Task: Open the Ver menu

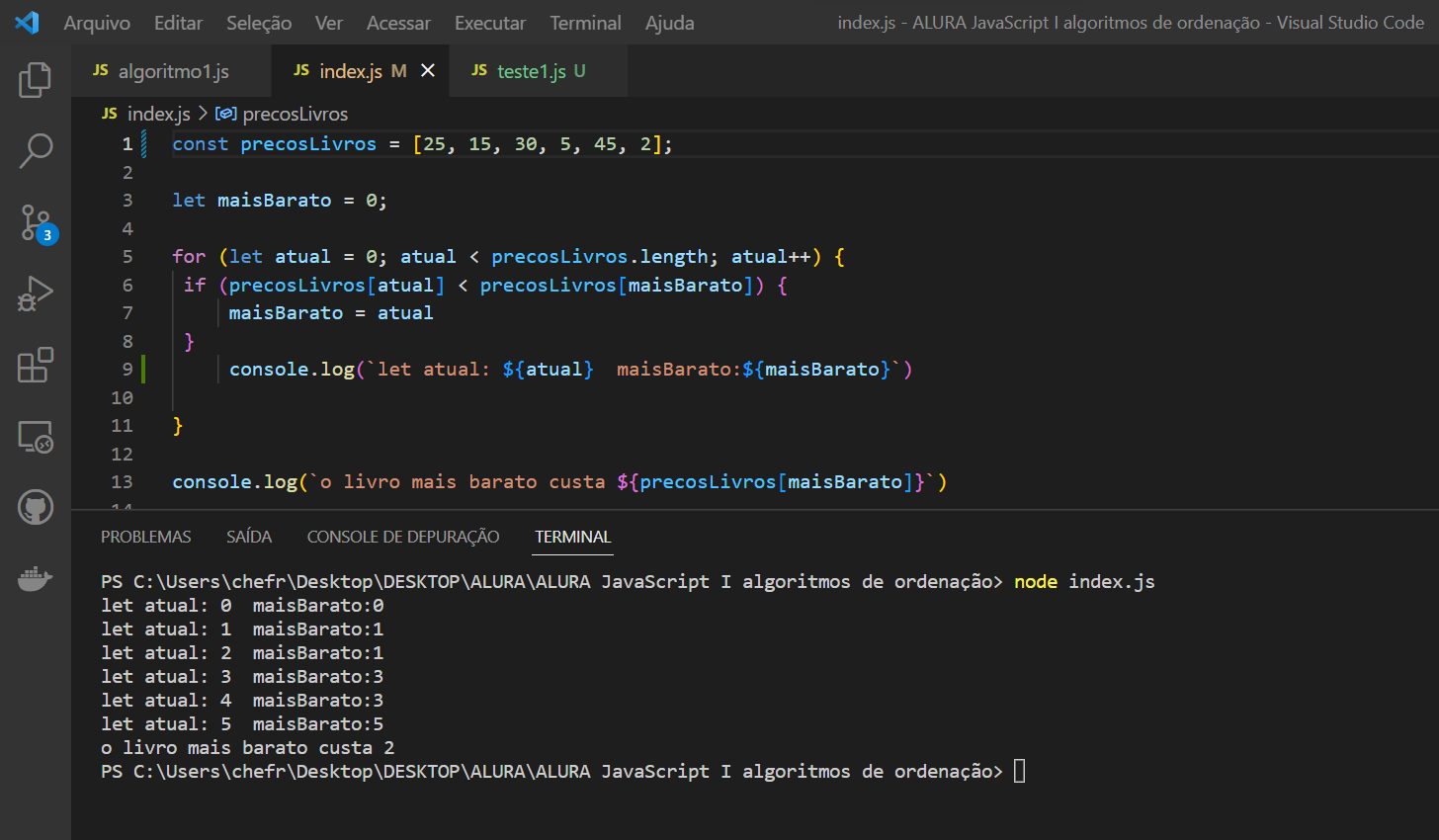Action: (329, 23)
